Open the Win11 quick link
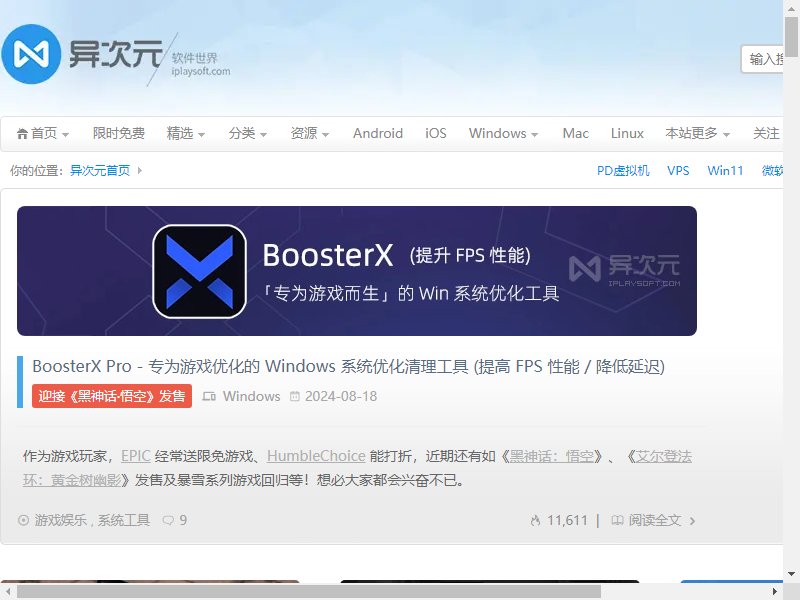Viewport: 800px width, 600px height. click(x=725, y=170)
